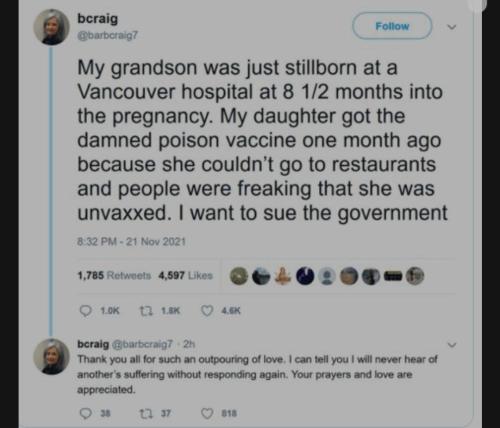Click the bcraig display name at top
The height and width of the screenshot is (428, 500).
98,18
